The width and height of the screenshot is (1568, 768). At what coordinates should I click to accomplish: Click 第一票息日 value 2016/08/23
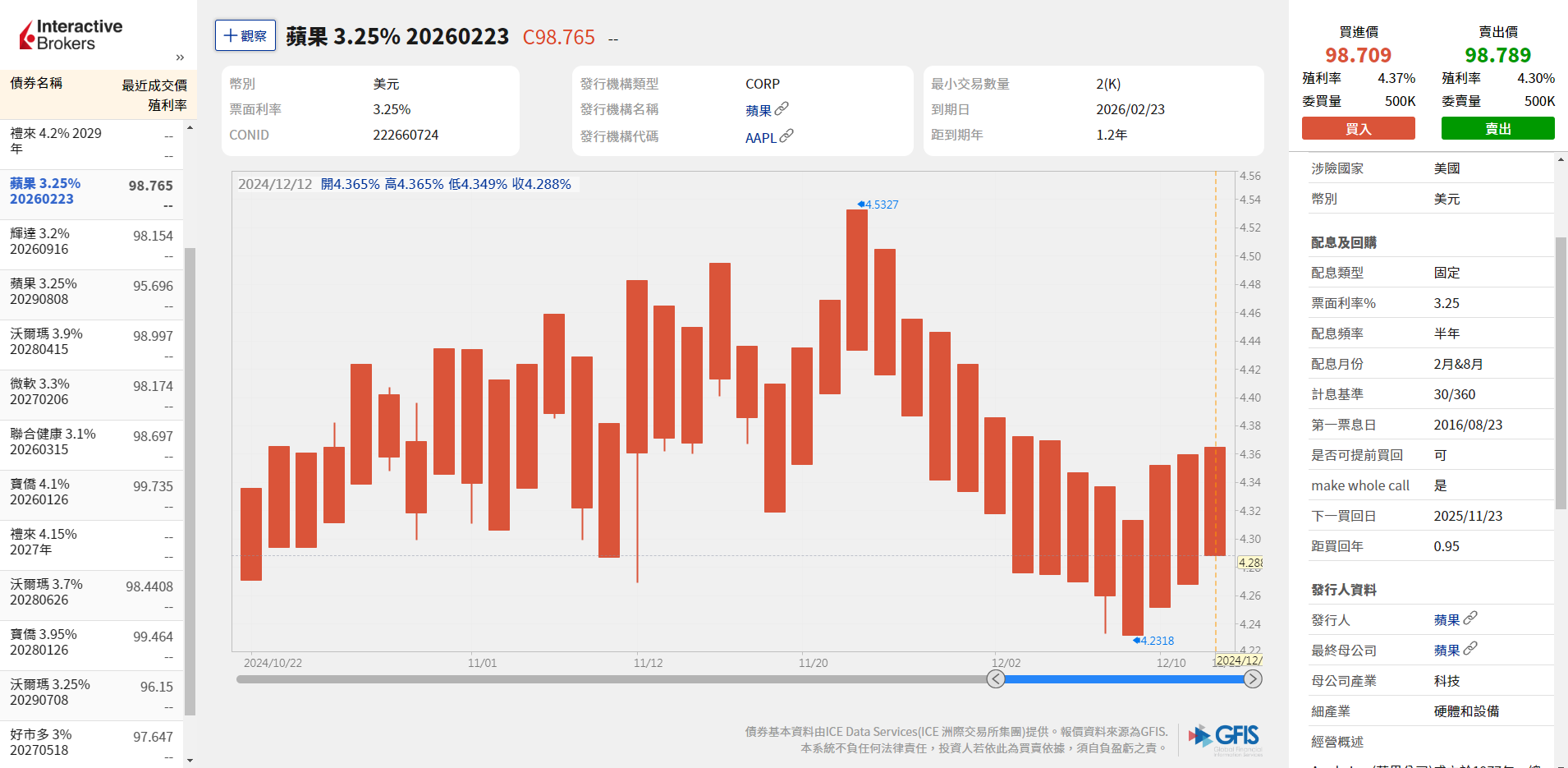coord(1468,425)
